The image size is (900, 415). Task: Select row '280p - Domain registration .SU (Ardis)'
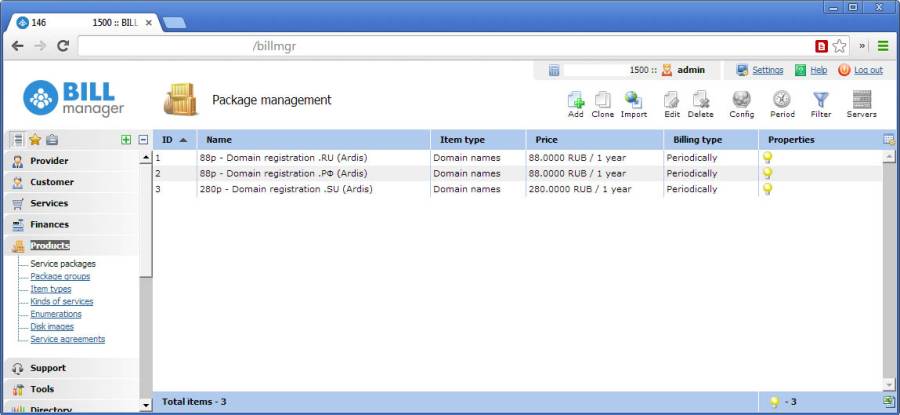(x=517, y=189)
